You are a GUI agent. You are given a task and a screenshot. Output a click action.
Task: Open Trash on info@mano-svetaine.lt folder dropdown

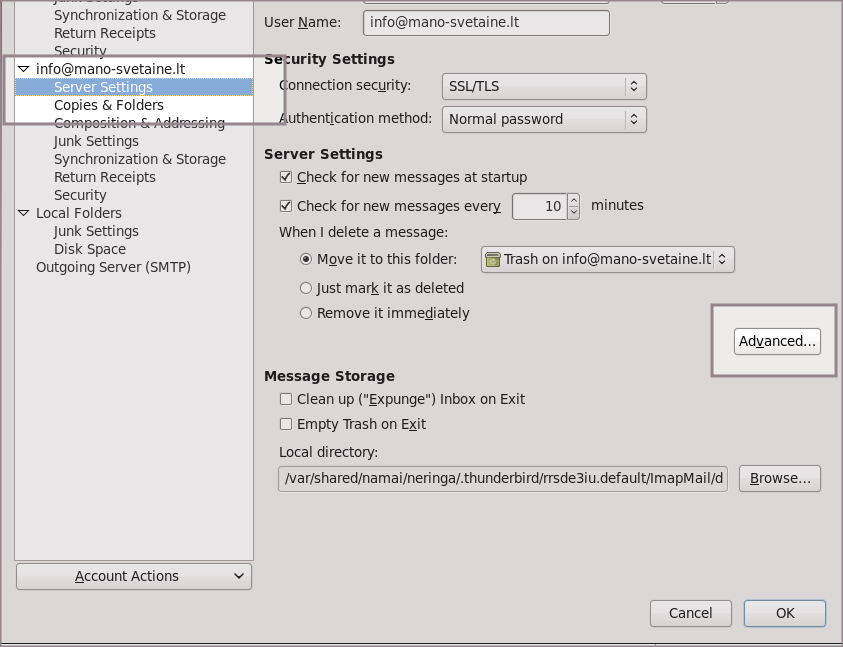click(x=607, y=259)
